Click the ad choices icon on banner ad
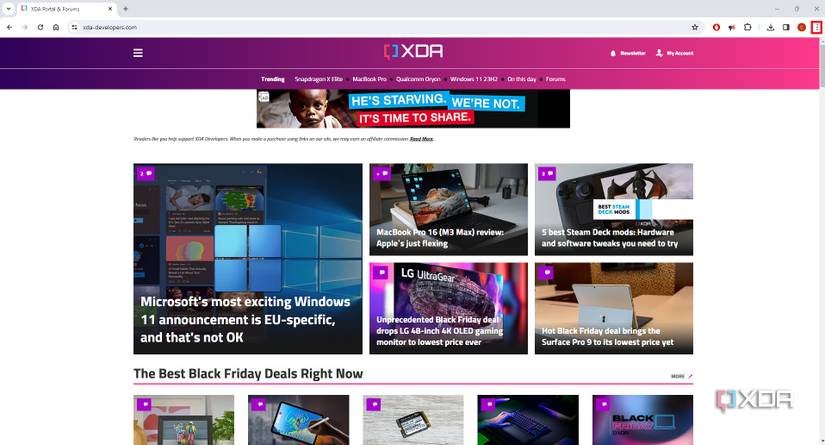 point(264,96)
